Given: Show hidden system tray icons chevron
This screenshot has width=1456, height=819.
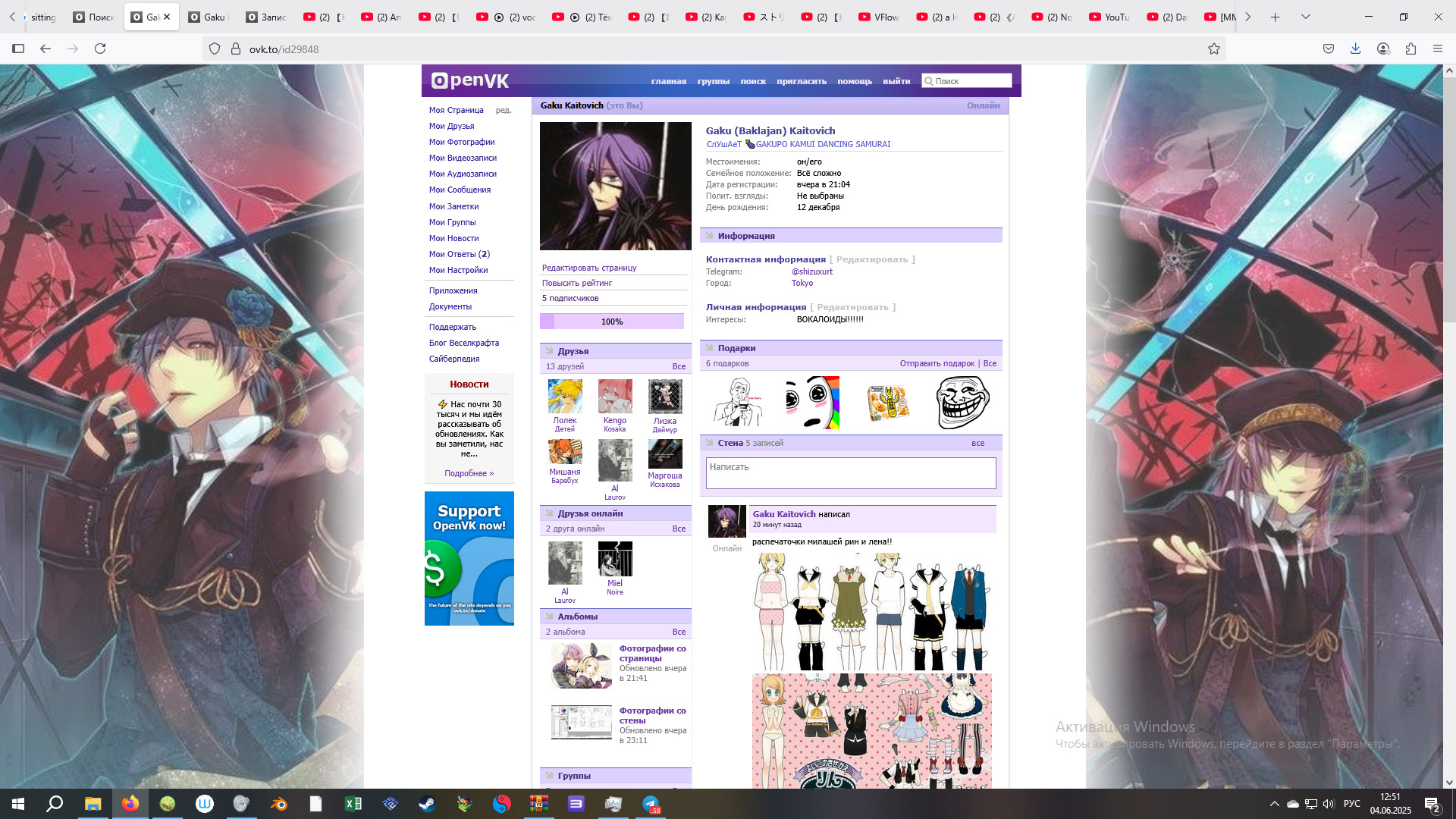Looking at the screenshot, I should pos(1274,804).
